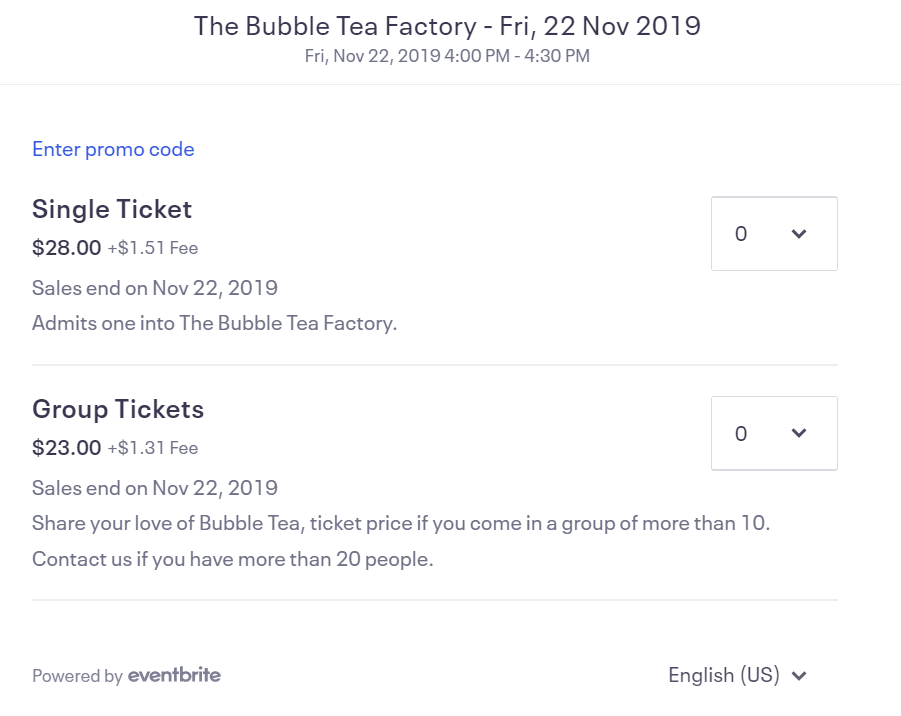This screenshot has width=901, height=716.
Task: Click 'Contact us if you have more than 20 people'
Action: 232,559
